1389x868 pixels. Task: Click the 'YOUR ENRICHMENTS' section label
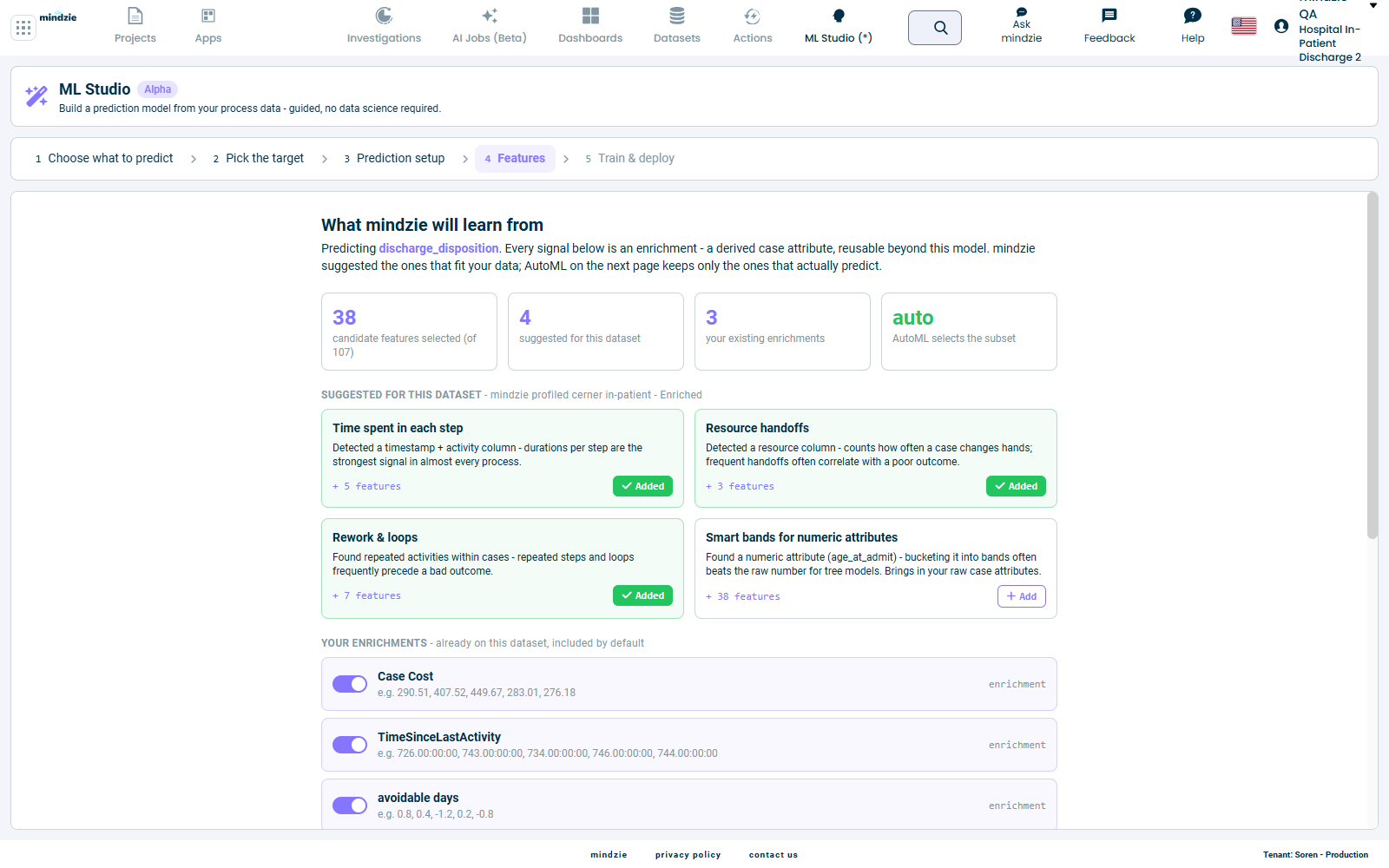tap(374, 643)
